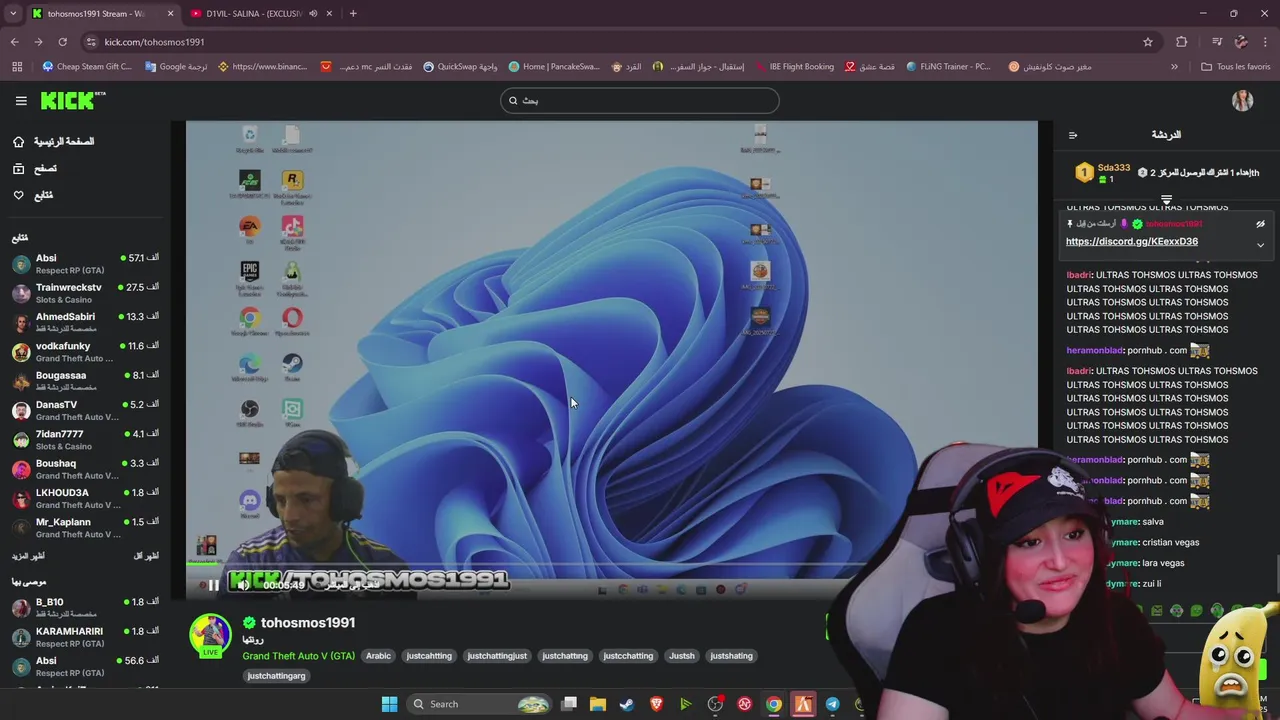1280x720 pixels.
Task: Select the Justsh tag
Action: click(682, 656)
